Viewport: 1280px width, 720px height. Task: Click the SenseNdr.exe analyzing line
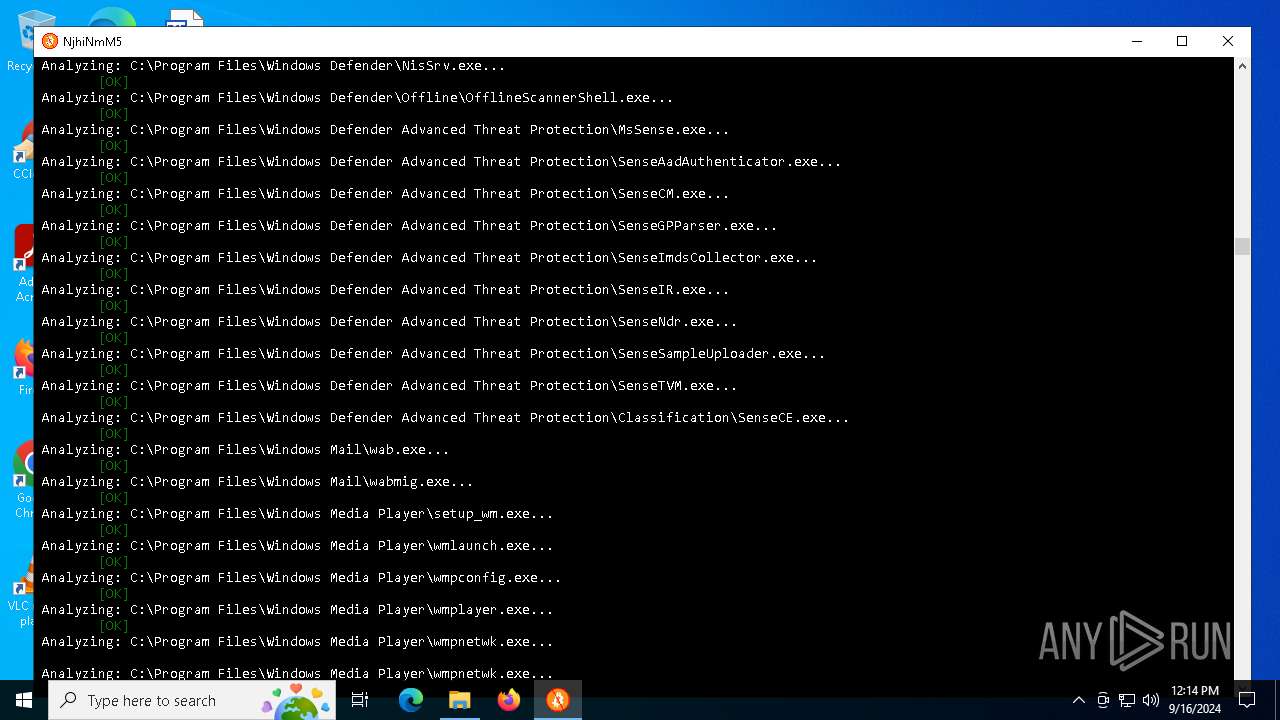[389, 322]
